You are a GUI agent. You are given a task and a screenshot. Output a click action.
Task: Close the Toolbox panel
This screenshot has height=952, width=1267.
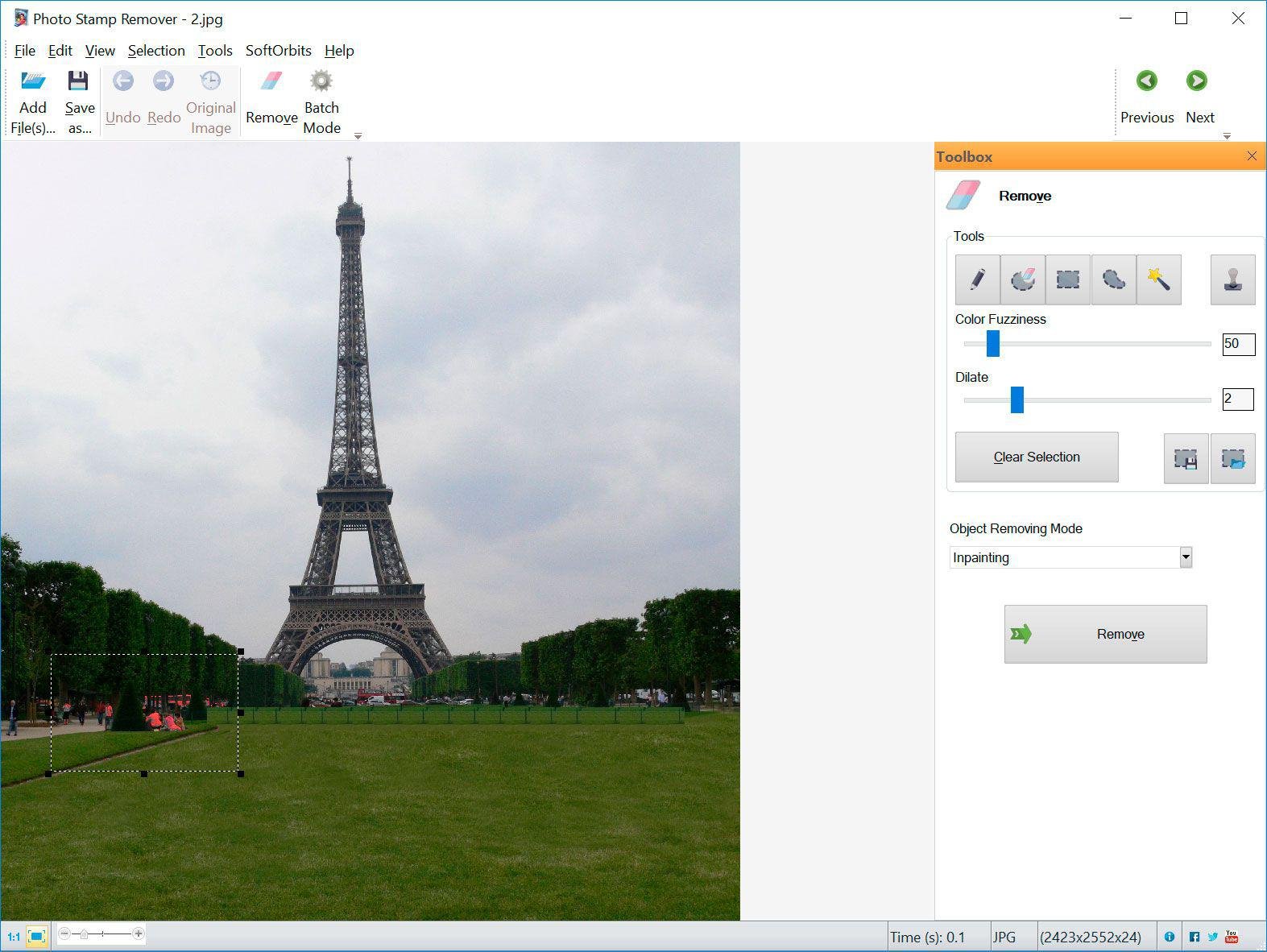(1251, 156)
